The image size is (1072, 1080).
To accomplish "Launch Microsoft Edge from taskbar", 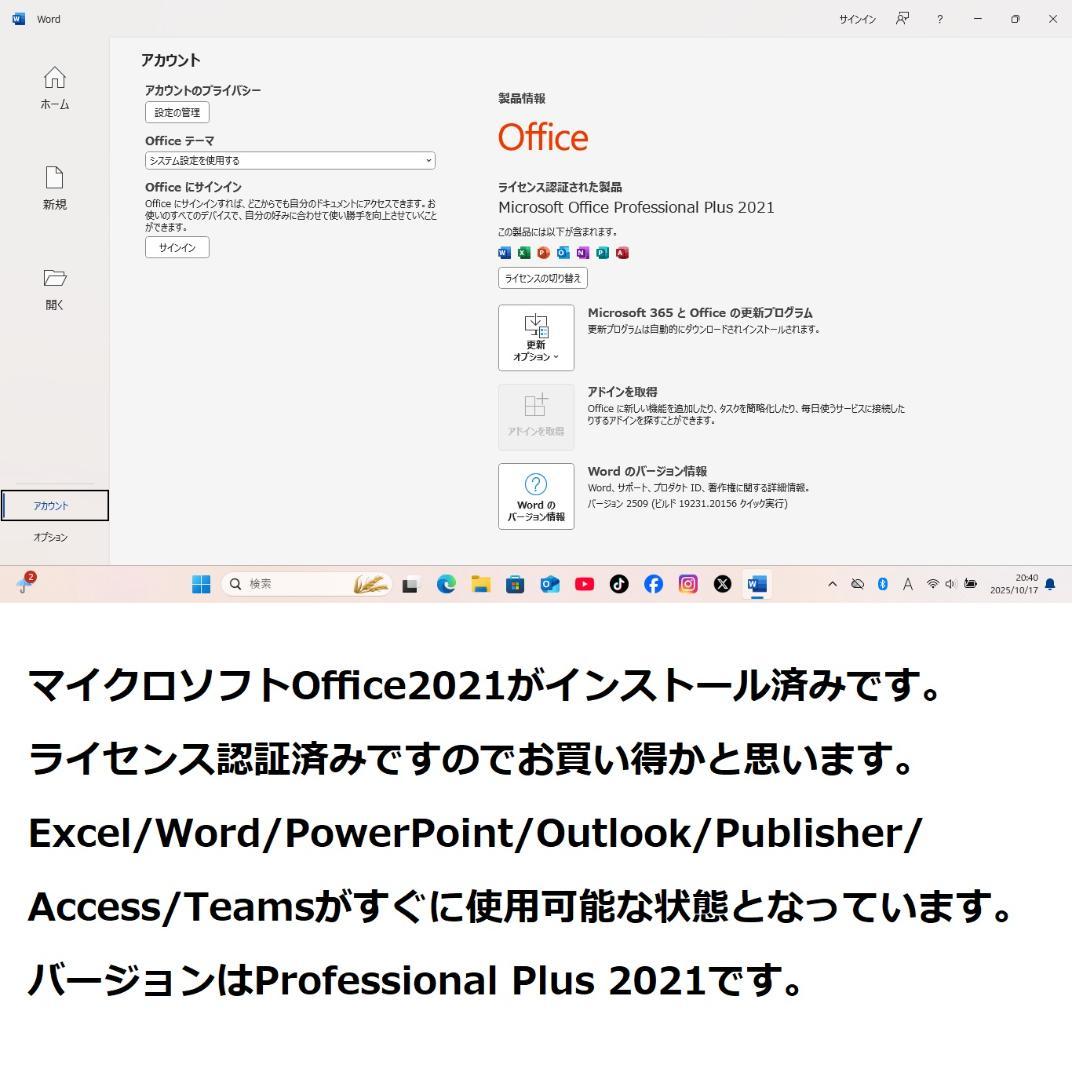I will pyautogui.click(x=446, y=584).
